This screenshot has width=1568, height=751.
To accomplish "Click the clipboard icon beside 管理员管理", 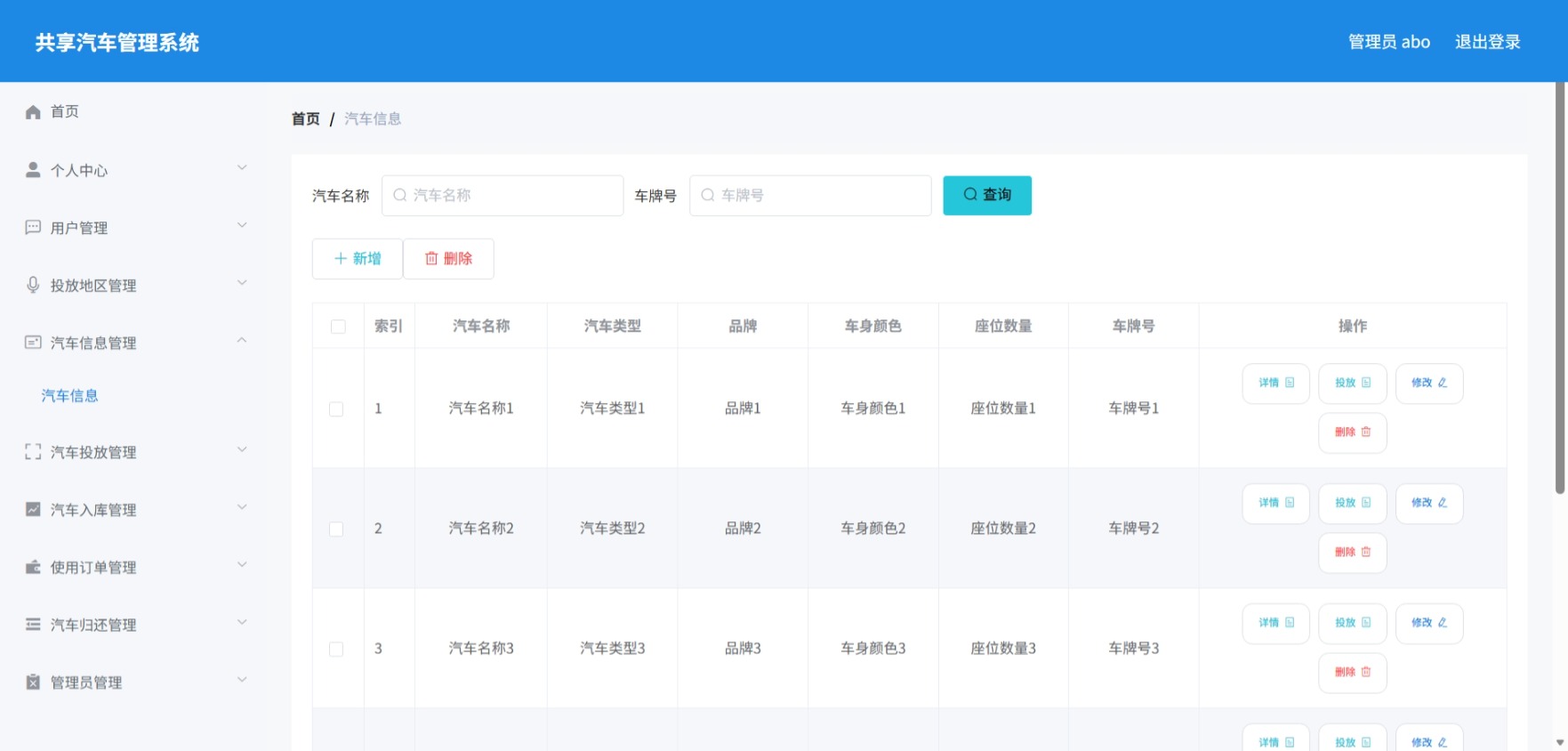I will (33, 682).
